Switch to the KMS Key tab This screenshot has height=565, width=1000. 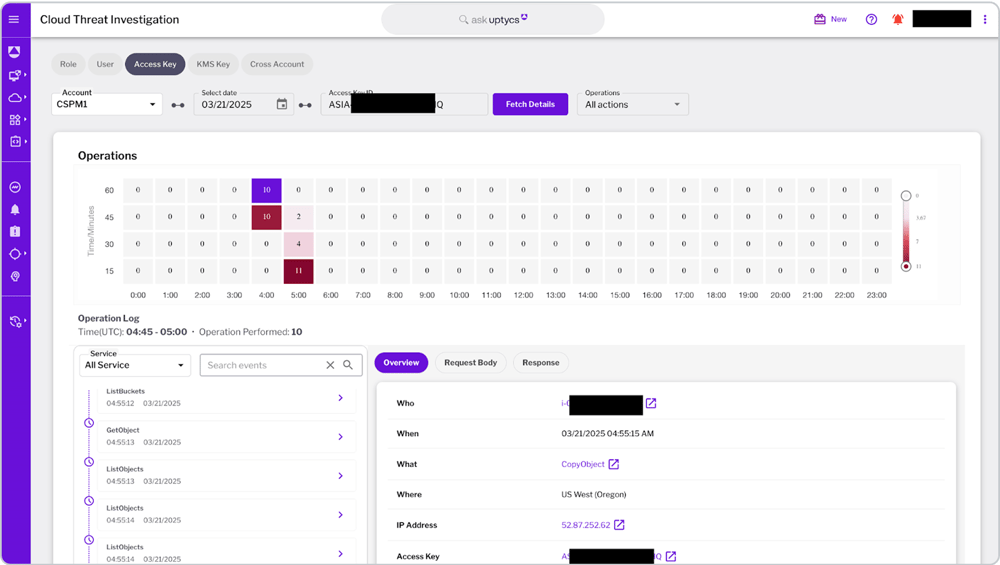coord(213,64)
